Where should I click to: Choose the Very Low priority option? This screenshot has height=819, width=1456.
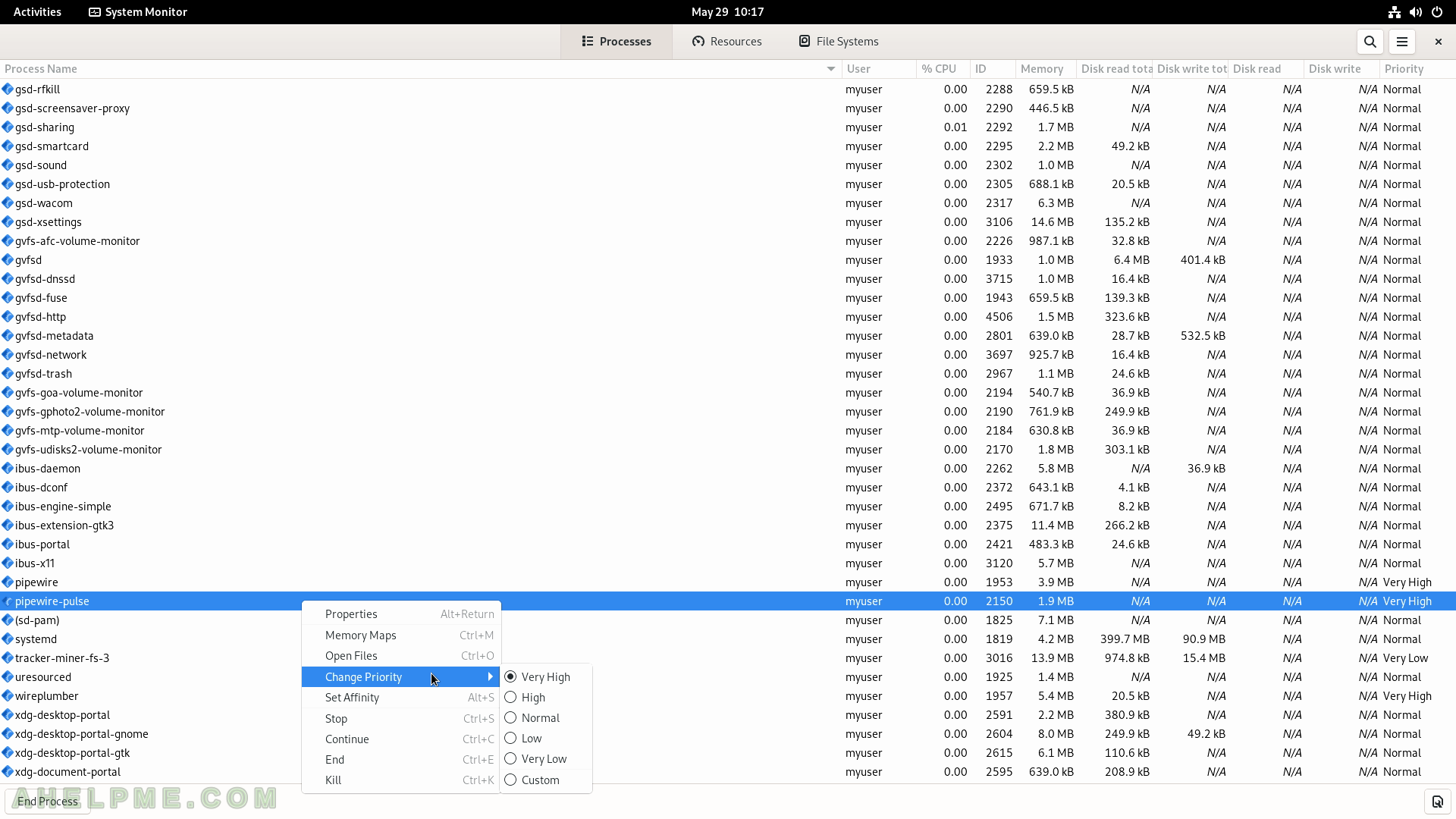coord(546,759)
